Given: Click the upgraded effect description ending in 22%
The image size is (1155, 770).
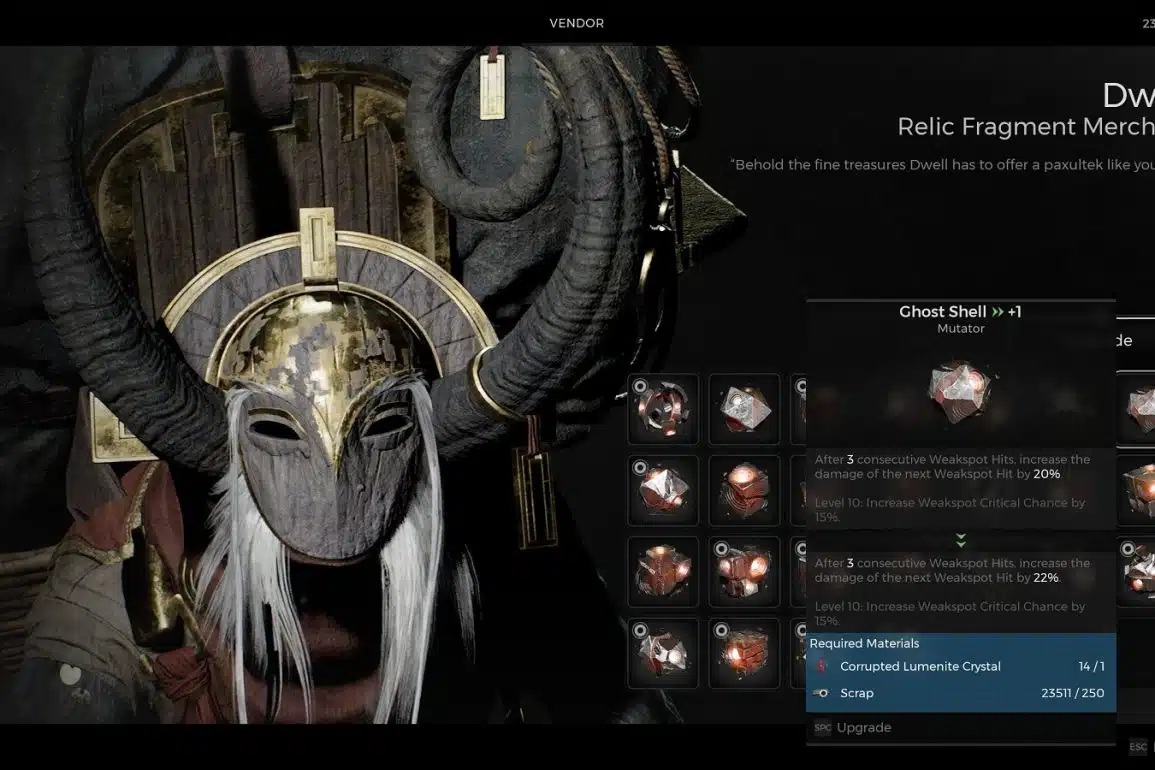Looking at the screenshot, I should 952,571.
